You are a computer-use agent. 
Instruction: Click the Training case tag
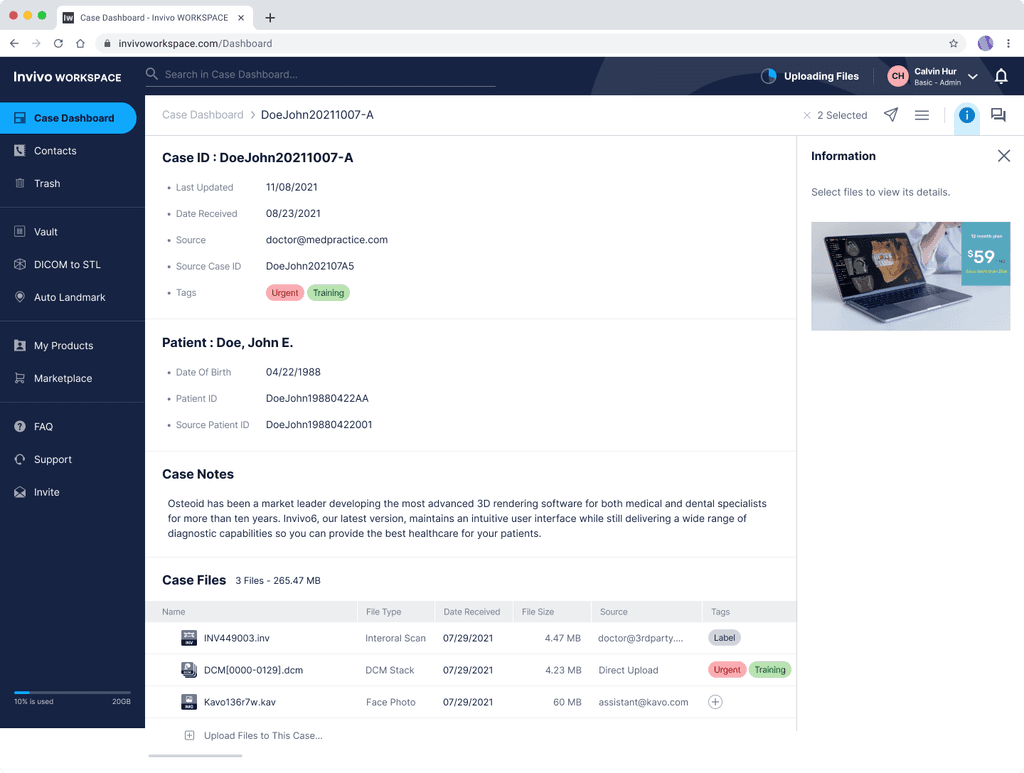(x=328, y=293)
